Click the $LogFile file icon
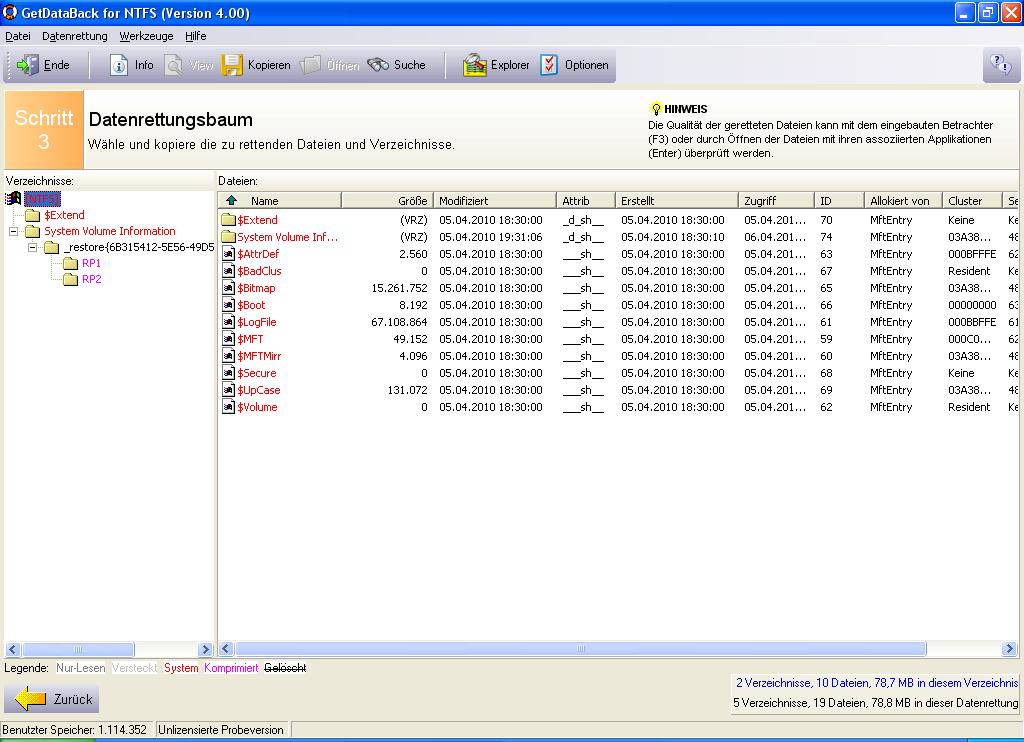 tap(228, 322)
